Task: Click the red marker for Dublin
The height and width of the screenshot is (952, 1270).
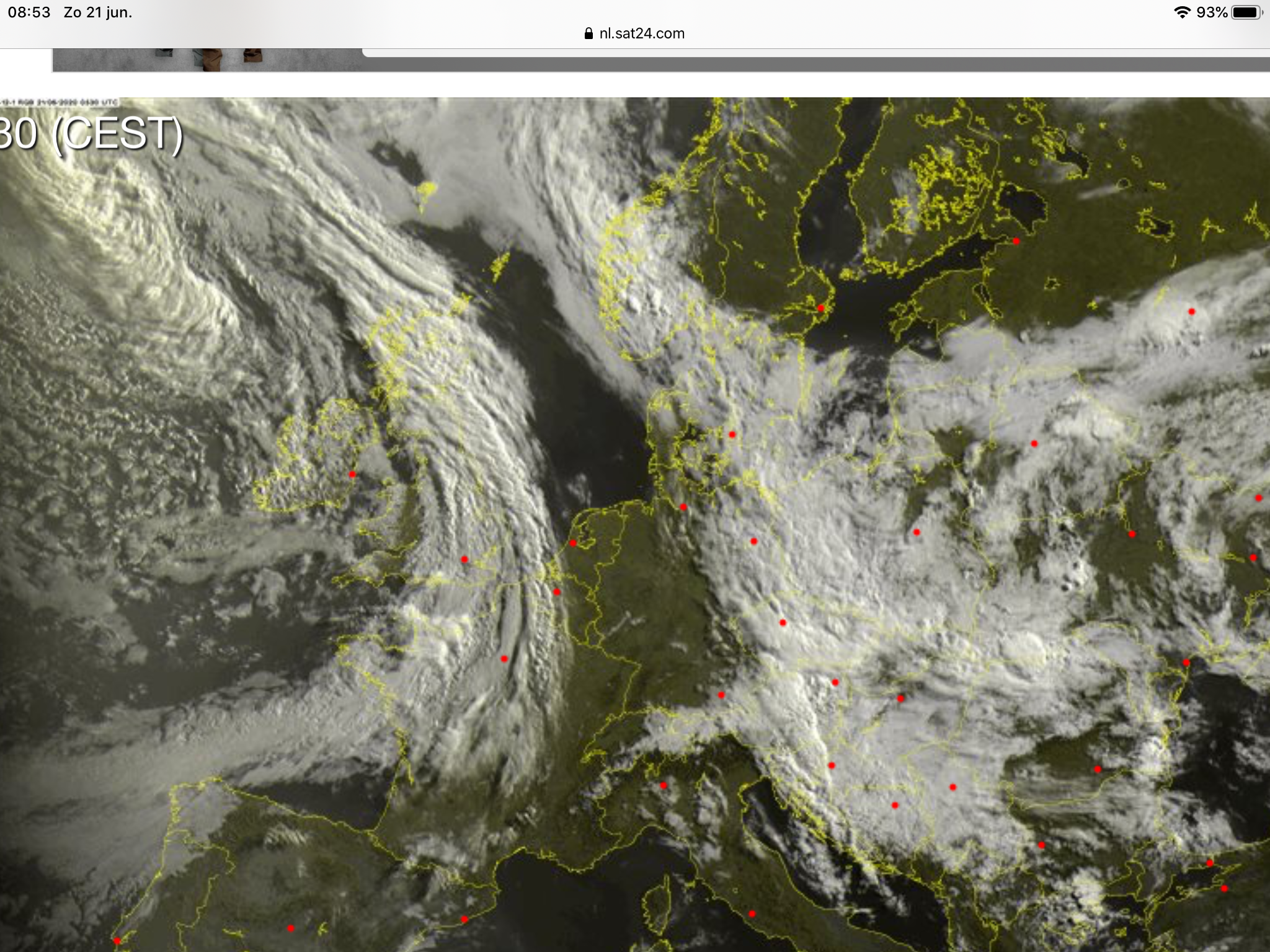Action: (x=352, y=475)
